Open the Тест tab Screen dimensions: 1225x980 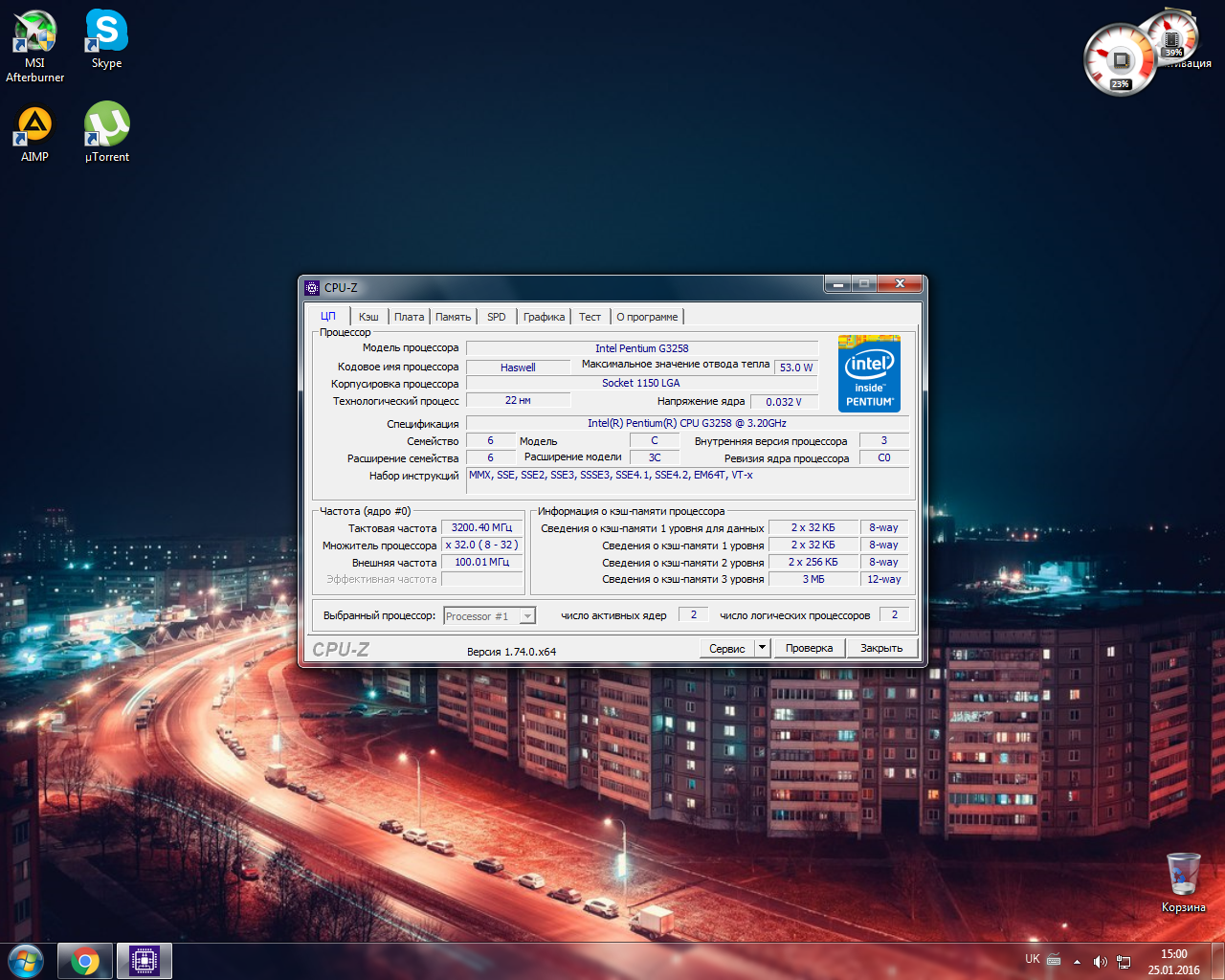(590, 317)
